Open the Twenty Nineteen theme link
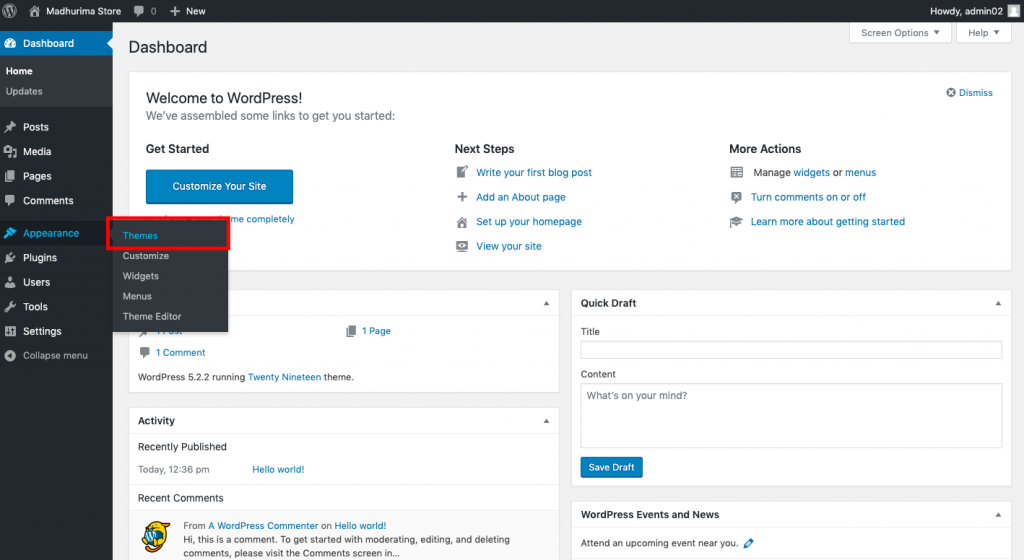This screenshot has height=560, width=1024. click(x=284, y=377)
